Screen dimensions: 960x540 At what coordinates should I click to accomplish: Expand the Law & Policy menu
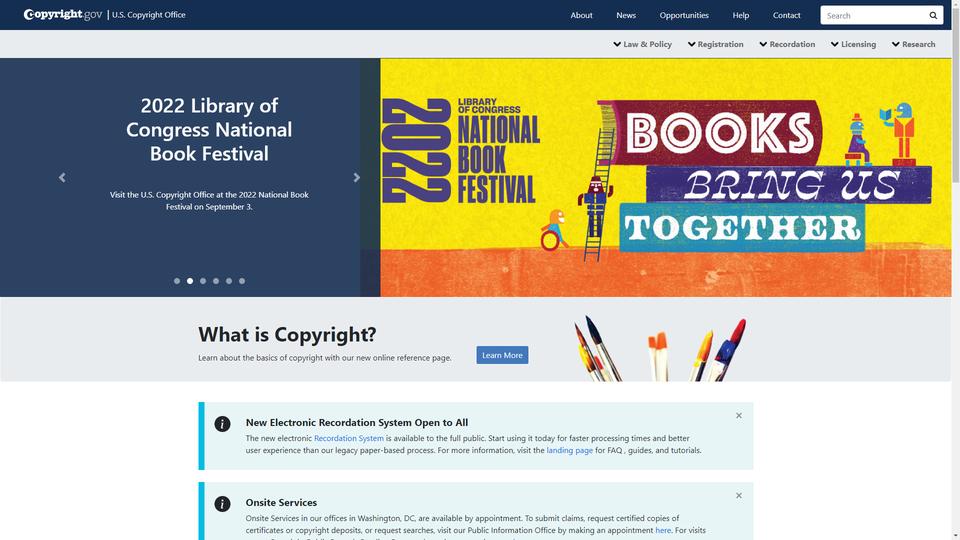642,44
